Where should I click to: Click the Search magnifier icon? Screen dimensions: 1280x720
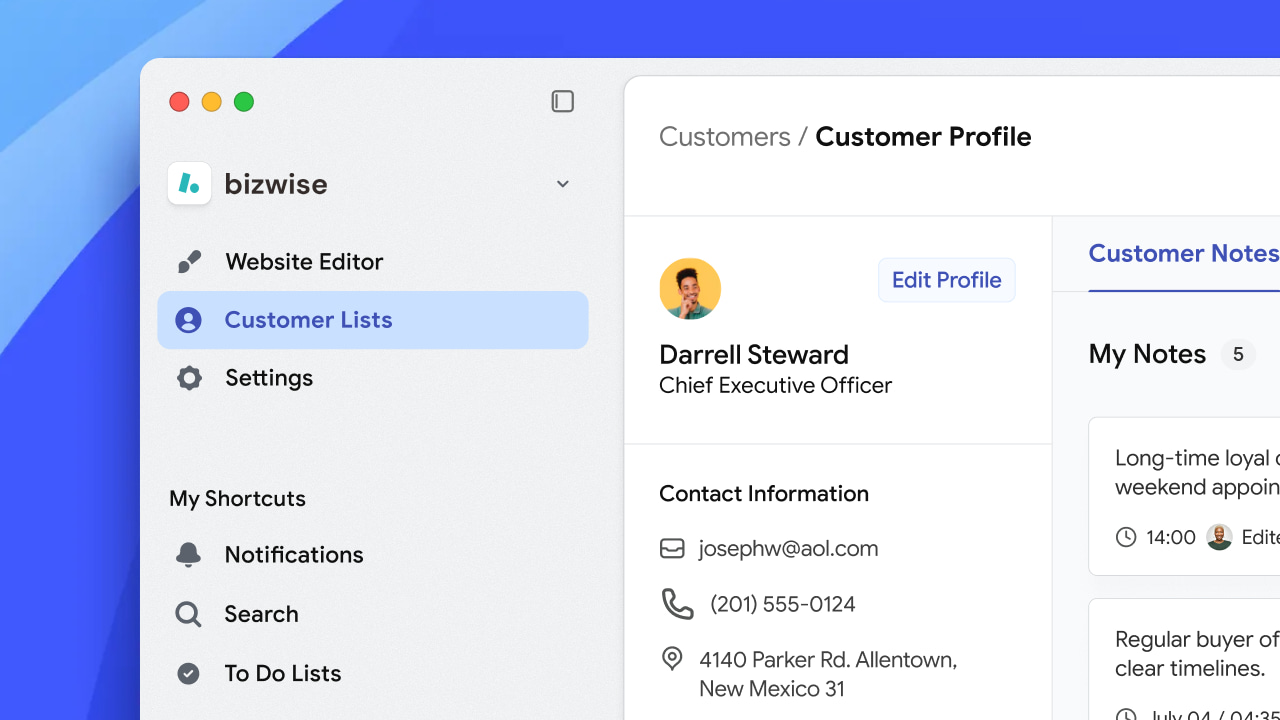click(188, 614)
